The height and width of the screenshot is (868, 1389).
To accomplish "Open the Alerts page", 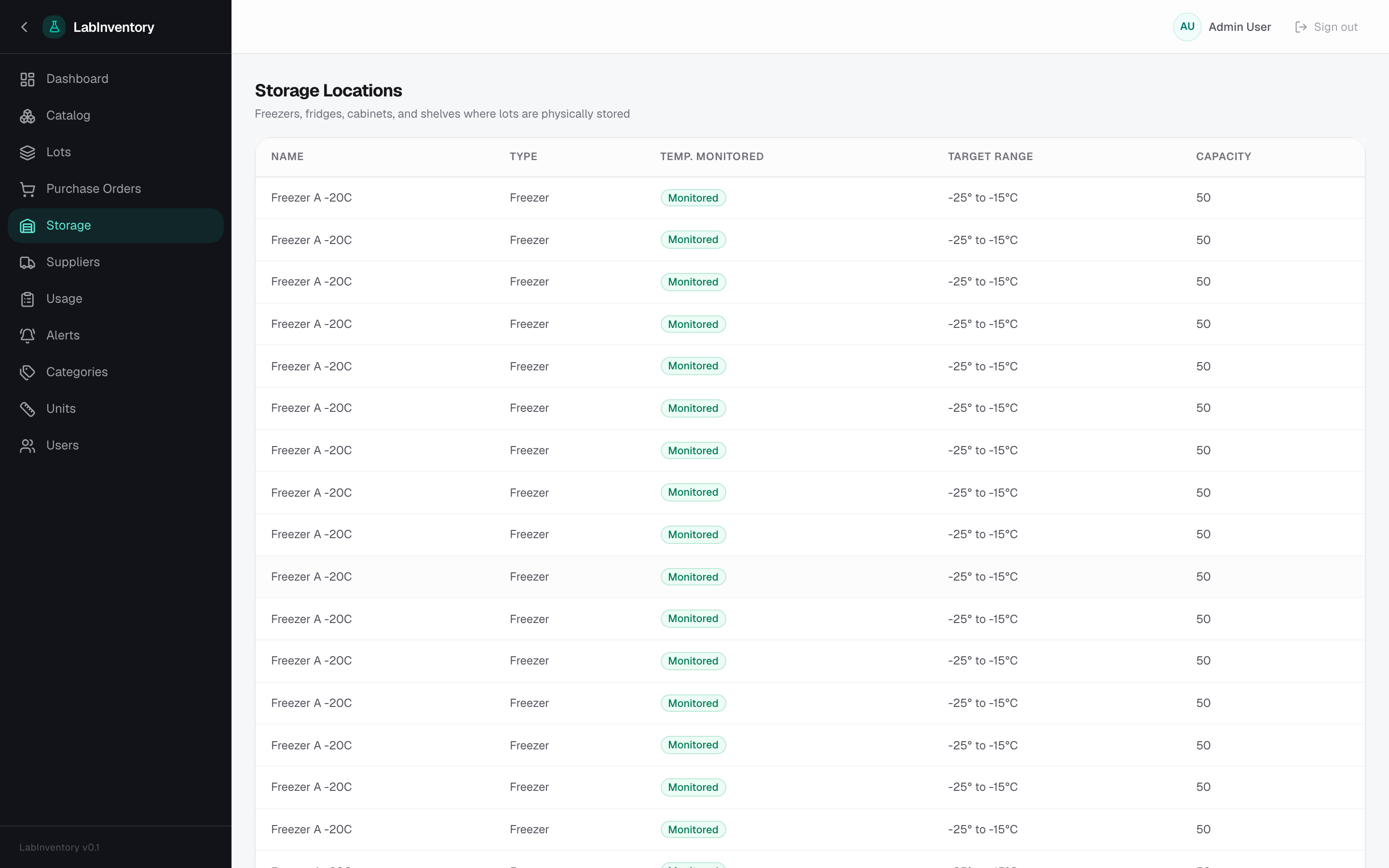I will coord(115,335).
